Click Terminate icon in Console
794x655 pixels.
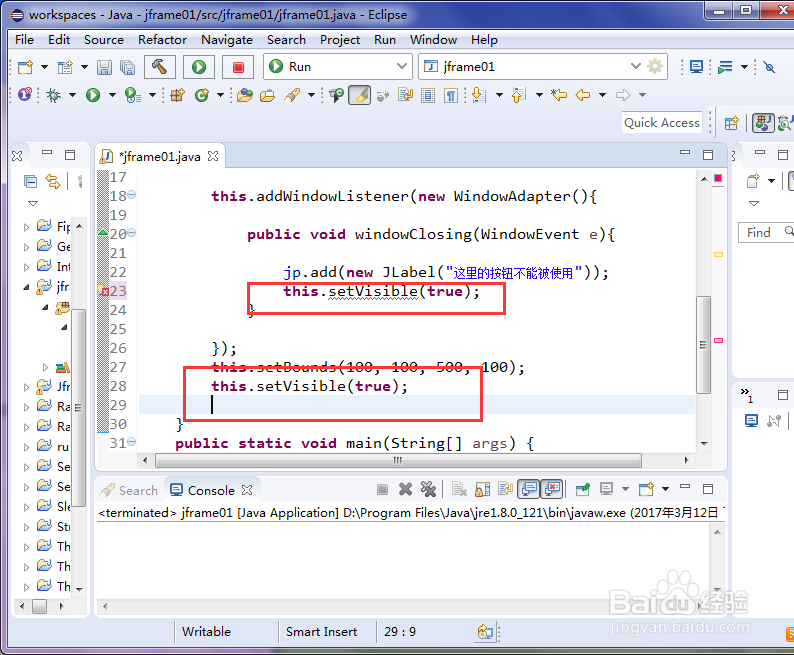click(x=382, y=489)
